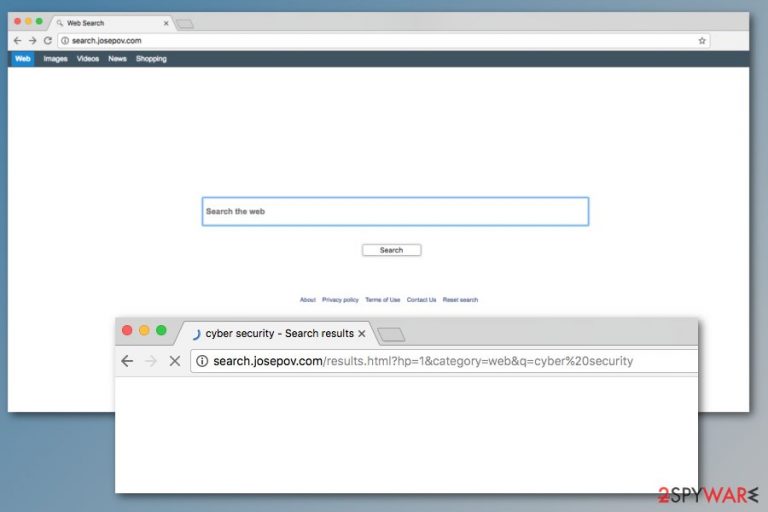Open the About link
This screenshot has width=768, height=512.
[x=308, y=300]
